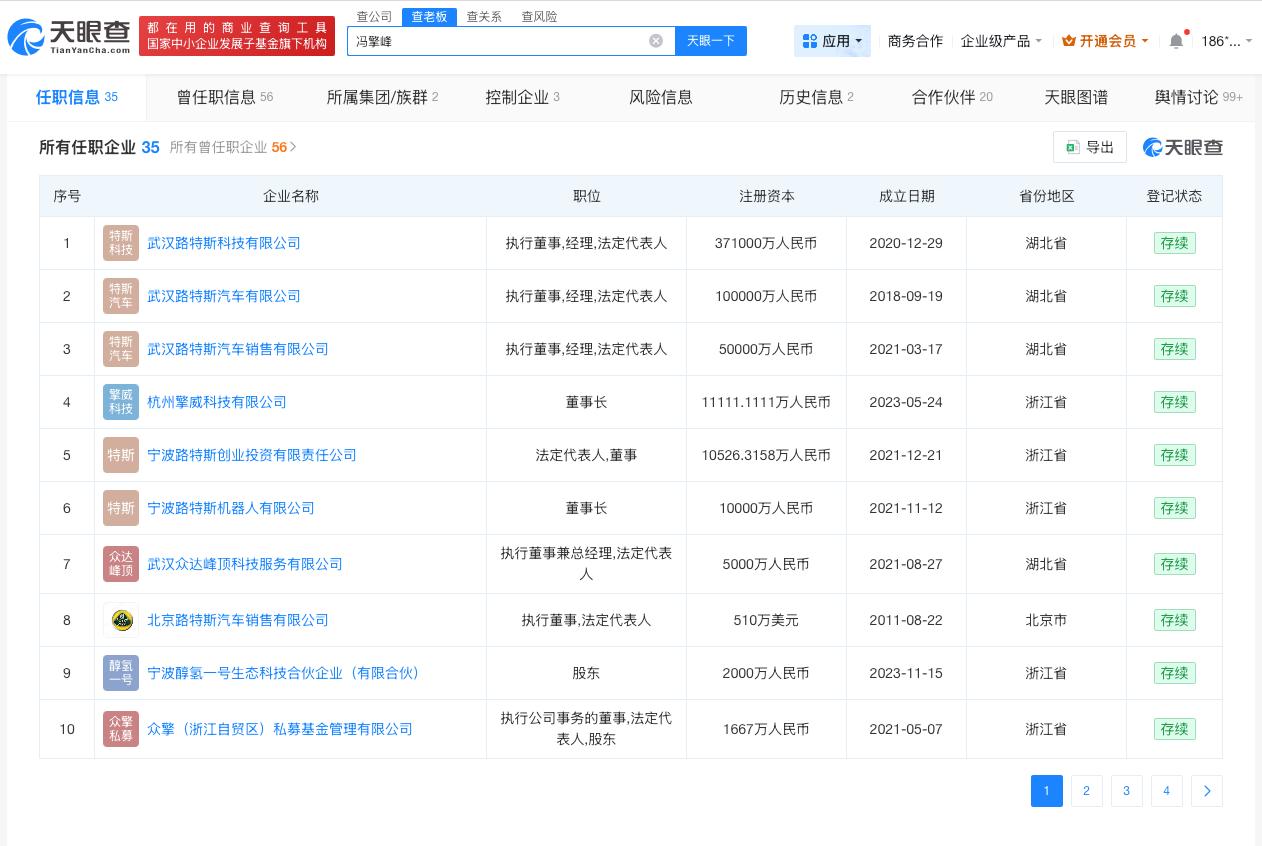Open 宁波路特斯机器人有限公司 link
The height and width of the screenshot is (846, 1262).
(x=231, y=508)
